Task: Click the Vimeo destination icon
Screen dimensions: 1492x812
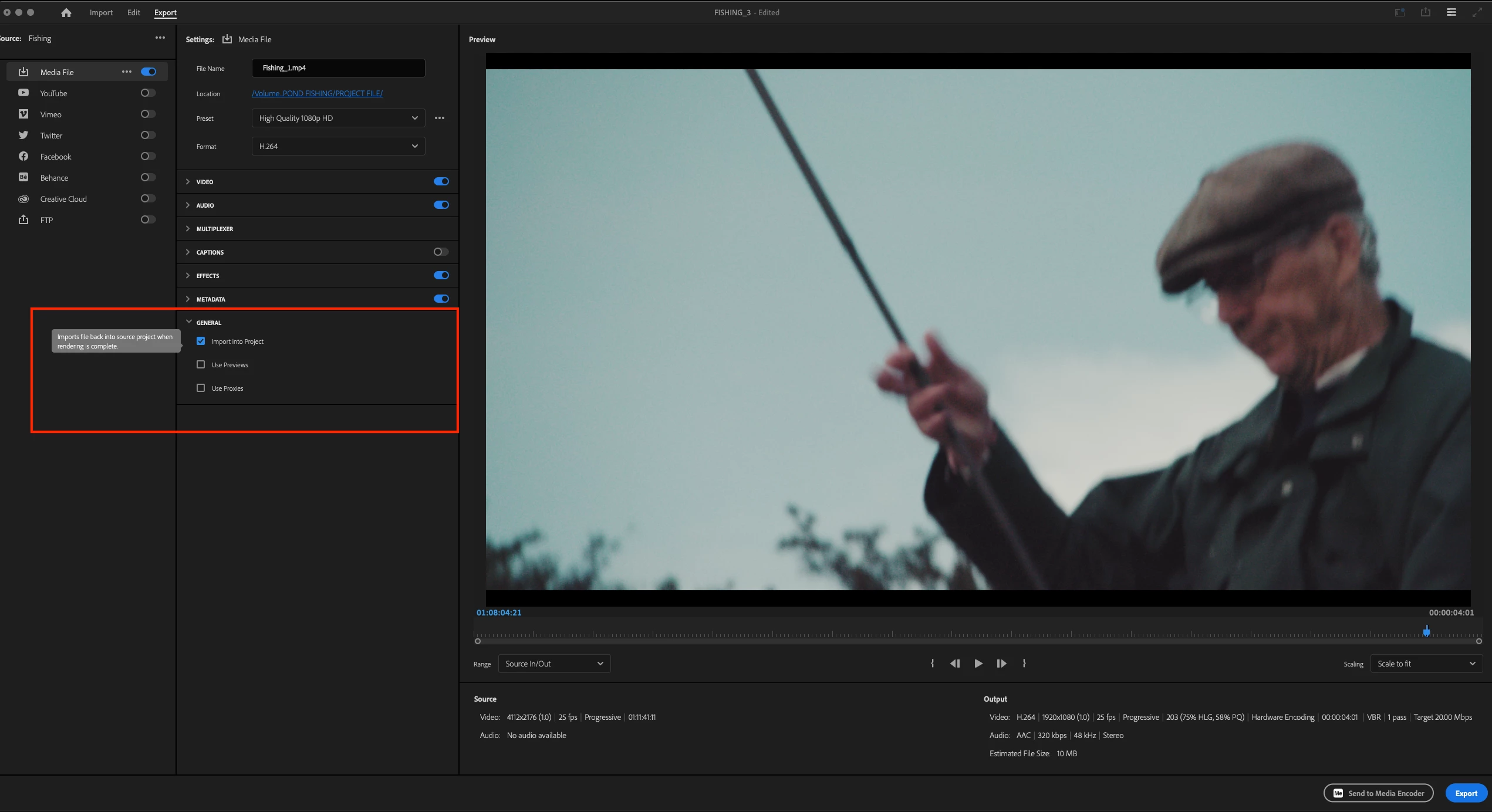Action: 23,114
